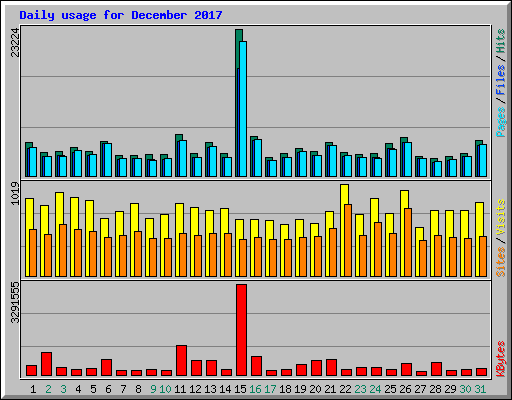Click day 12 on the x-axis
This screenshot has width=512, height=400.
pos(195,389)
